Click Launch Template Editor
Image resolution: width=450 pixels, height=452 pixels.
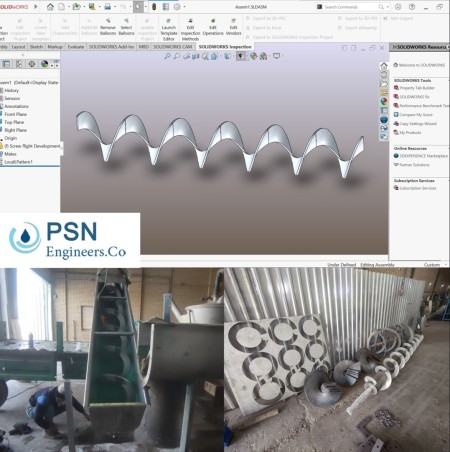169,29
